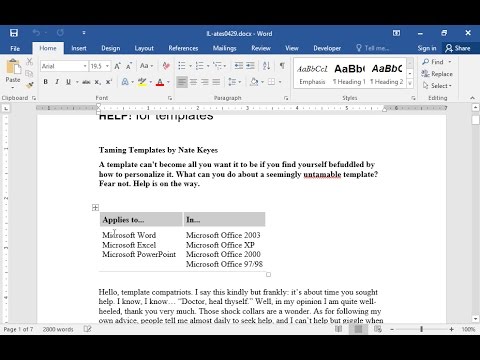
Task: Switch to the View tab
Action: 292,48
